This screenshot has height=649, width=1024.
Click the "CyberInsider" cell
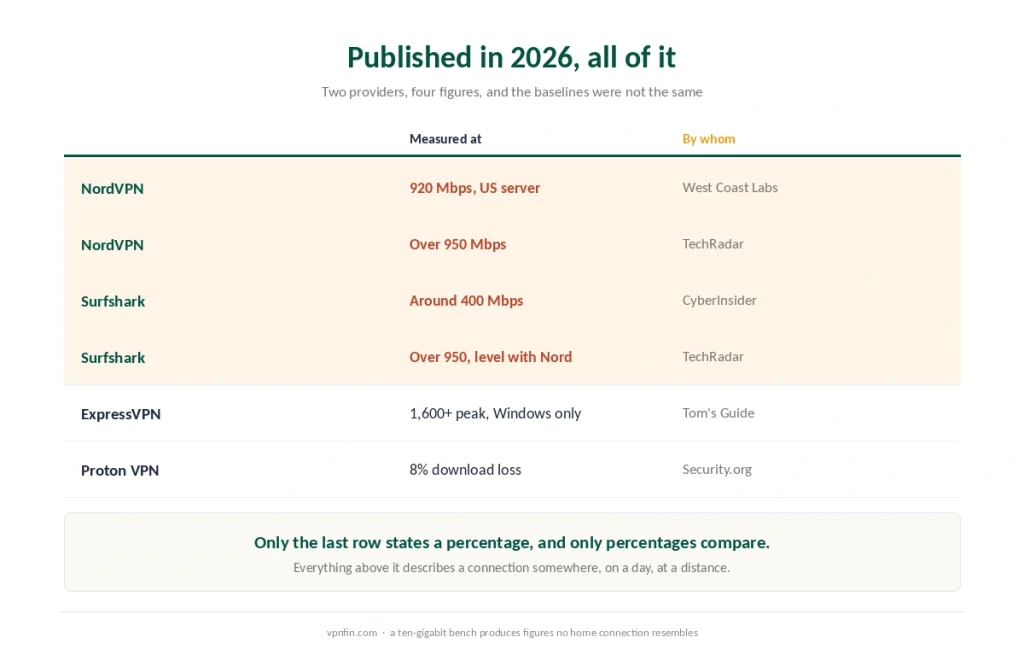(x=720, y=300)
